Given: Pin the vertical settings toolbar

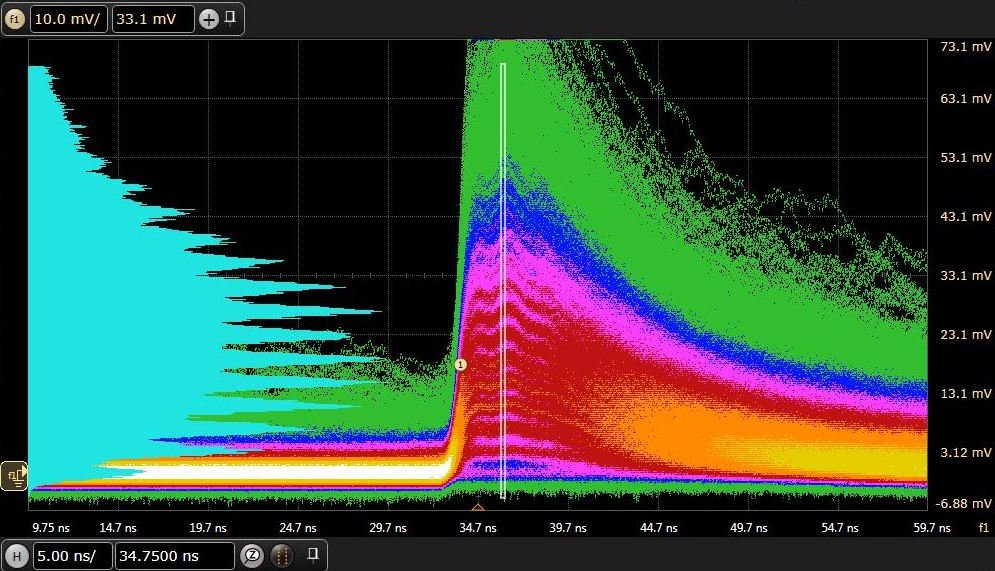Looking at the screenshot, I should (230, 18).
